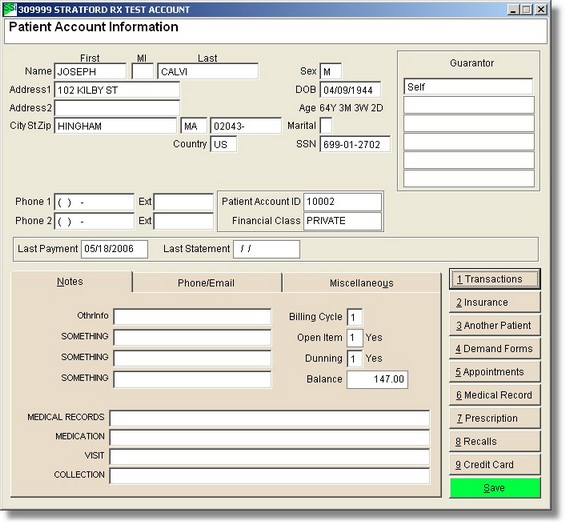This screenshot has height=525, width=566.
Task: Click the Phone 2 number field
Action: click(x=94, y=221)
